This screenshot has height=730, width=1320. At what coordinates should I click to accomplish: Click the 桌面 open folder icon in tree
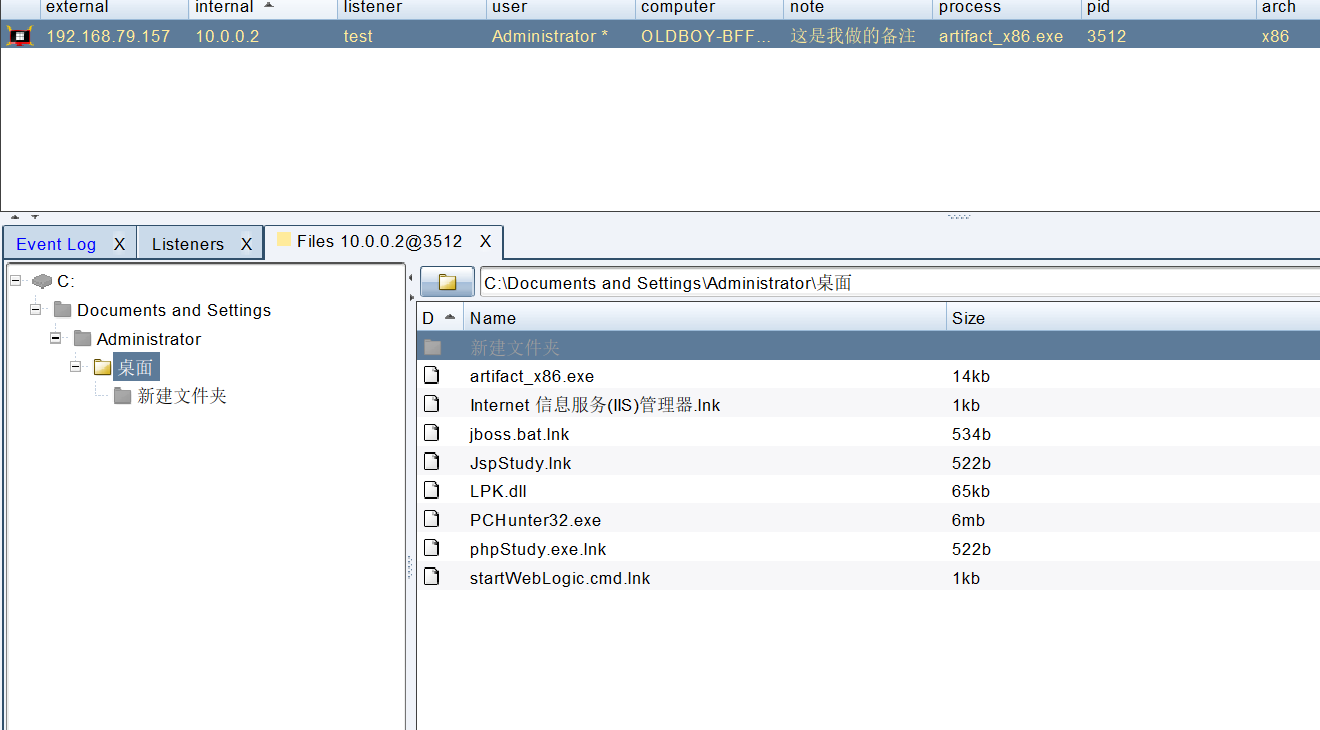(102, 367)
